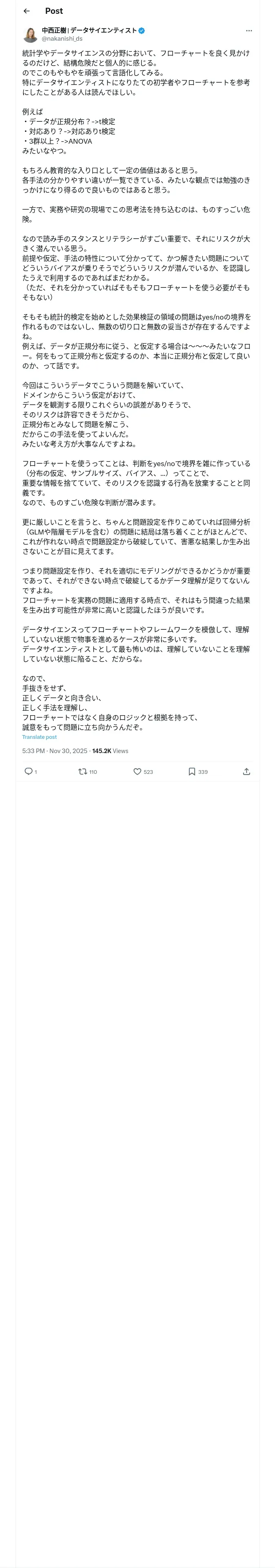This screenshot has width=275, height=1568.
Task: Click the reply count of 1
Action: pyautogui.click(x=36, y=772)
